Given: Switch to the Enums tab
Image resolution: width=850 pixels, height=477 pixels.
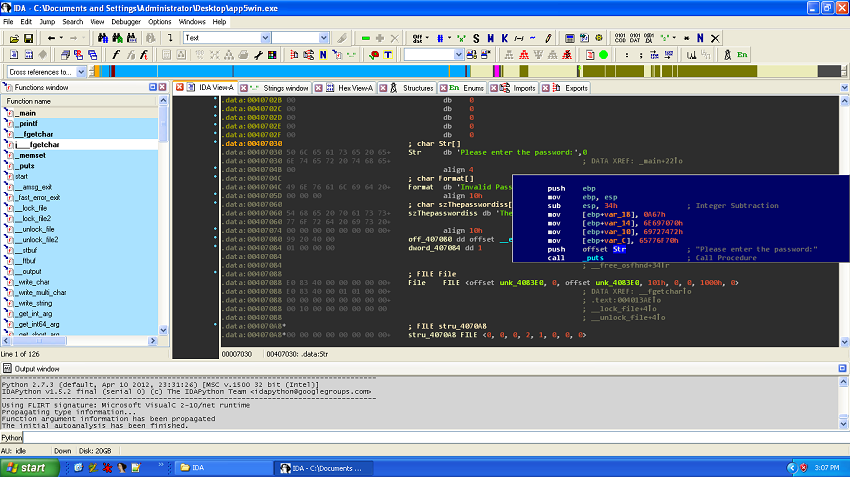Looking at the screenshot, I should (473, 88).
